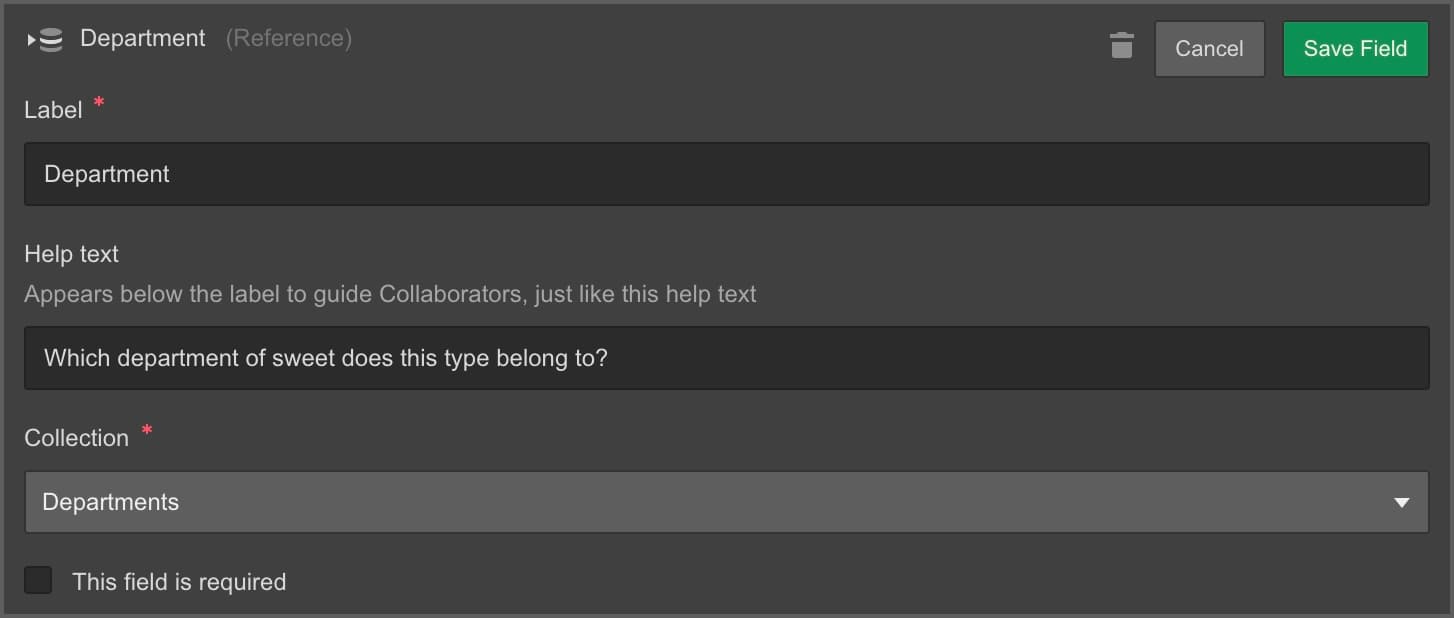The height and width of the screenshot is (618, 1454).
Task: Collapse the Department field using the triangle
Action: pyautogui.click(x=31, y=41)
